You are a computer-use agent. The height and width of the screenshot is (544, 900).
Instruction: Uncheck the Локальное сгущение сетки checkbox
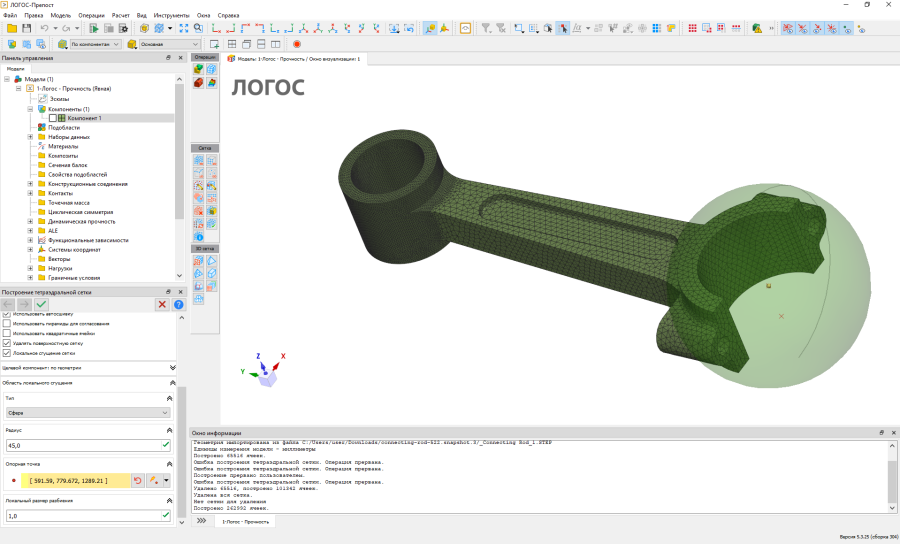point(7,353)
